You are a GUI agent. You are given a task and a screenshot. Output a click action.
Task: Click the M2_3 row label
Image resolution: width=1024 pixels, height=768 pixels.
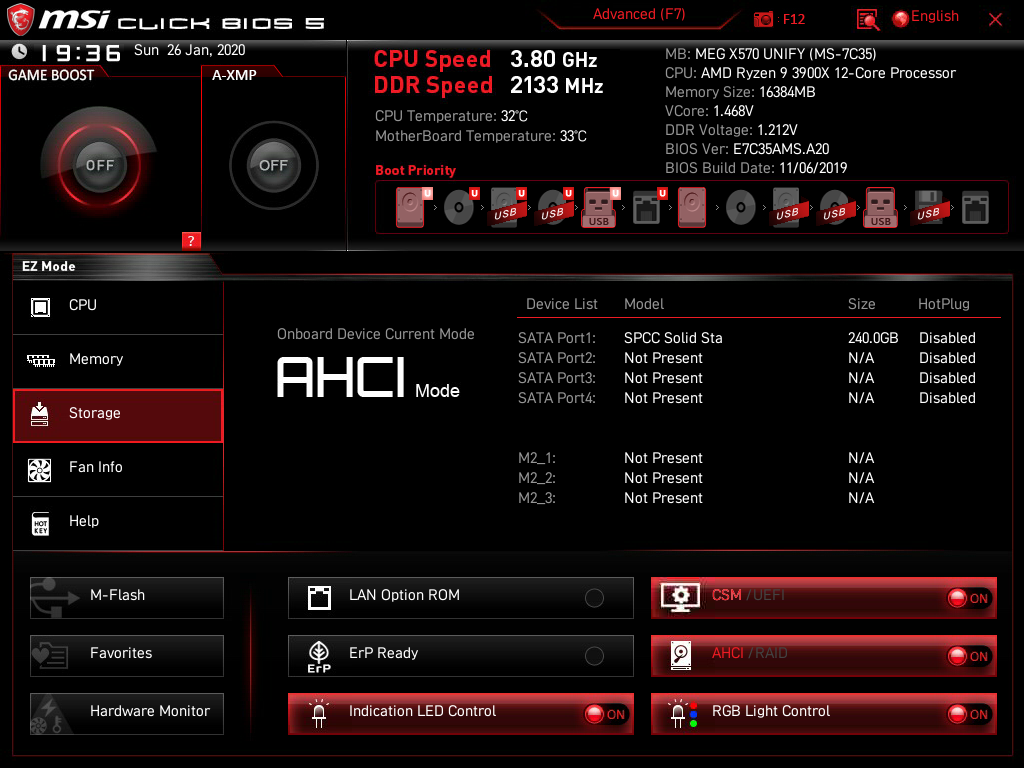pos(537,498)
